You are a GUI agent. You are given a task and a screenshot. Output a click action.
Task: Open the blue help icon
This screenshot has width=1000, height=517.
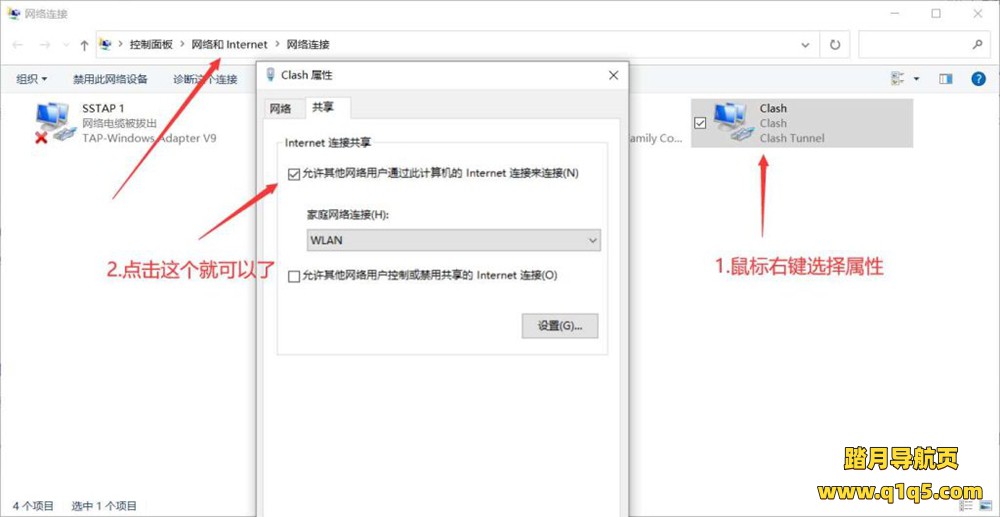(978, 78)
